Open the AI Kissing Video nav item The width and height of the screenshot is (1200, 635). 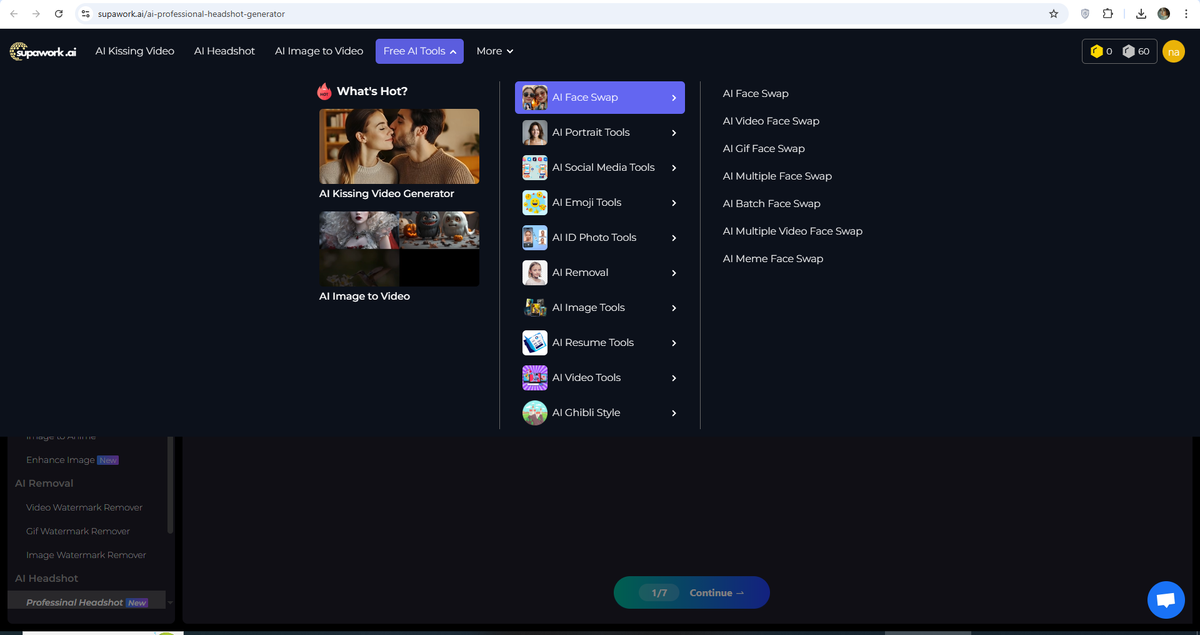click(x=135, y=51)
